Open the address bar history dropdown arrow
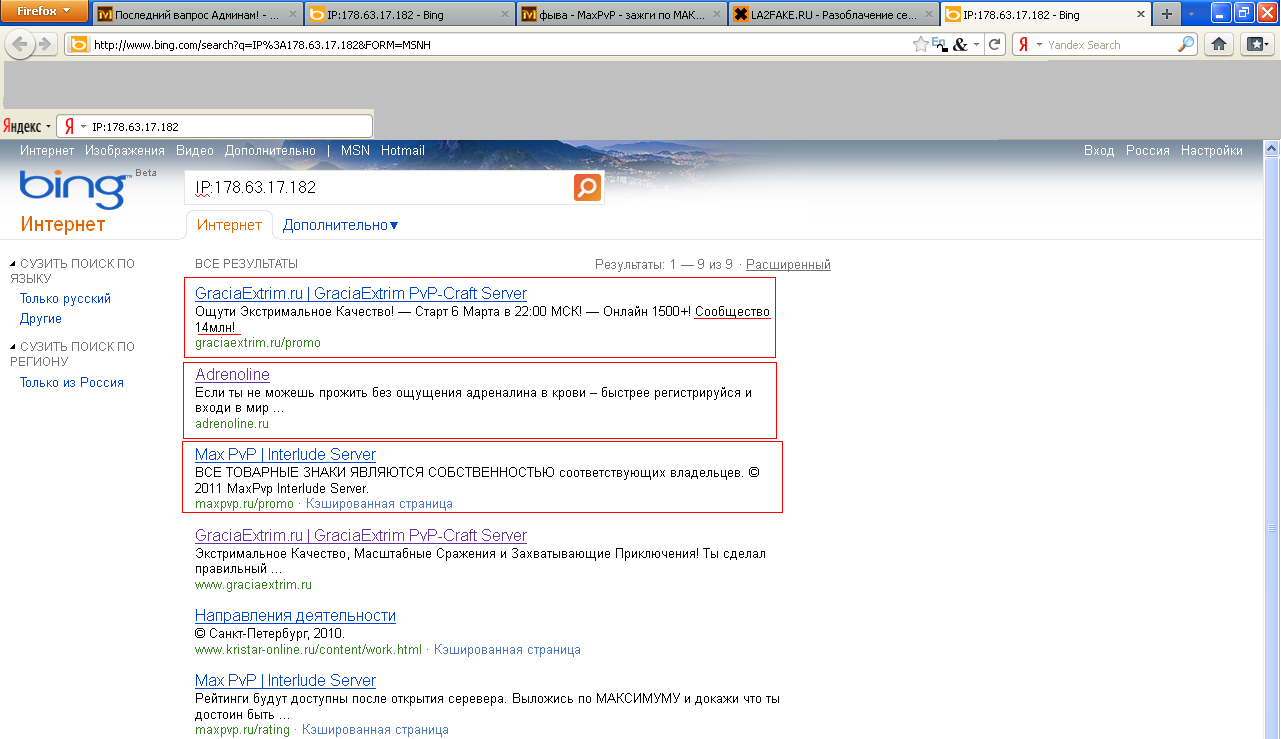The height and width of the screenshot is (739, 1281). click(x=975, y=45)
